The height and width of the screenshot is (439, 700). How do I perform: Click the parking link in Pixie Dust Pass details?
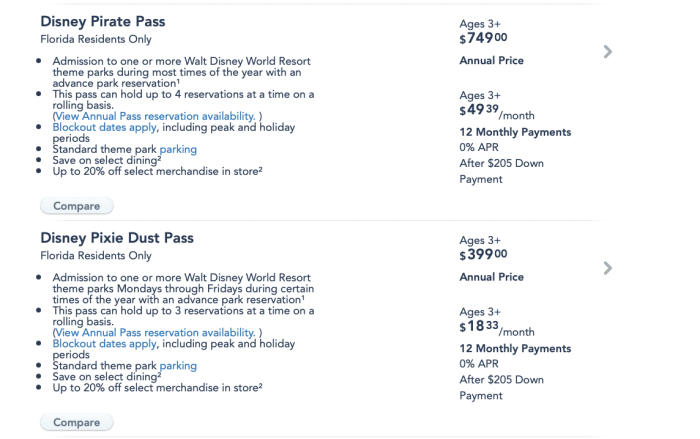[178, 366]
